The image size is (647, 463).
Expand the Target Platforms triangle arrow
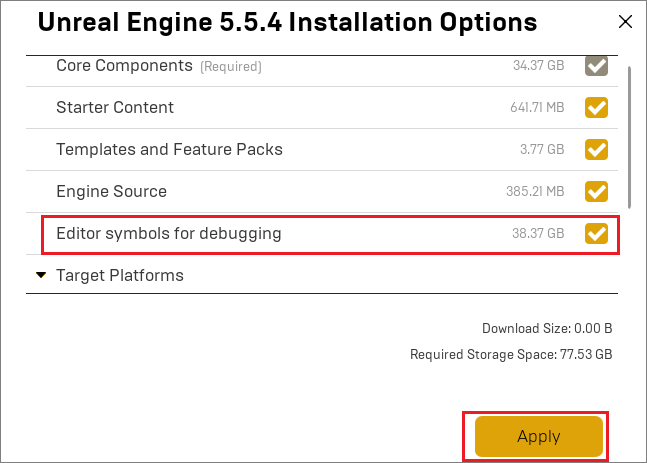tap(41, 275)
